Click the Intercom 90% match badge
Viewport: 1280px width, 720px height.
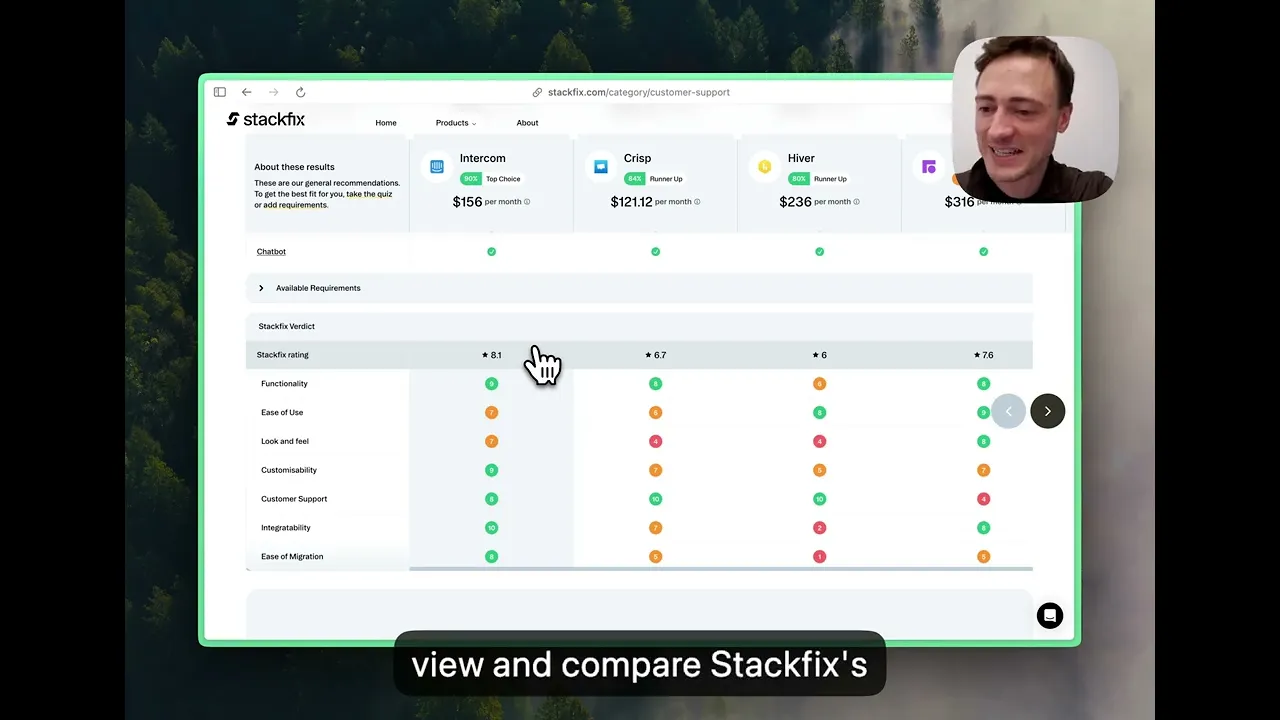coord(470,179)
